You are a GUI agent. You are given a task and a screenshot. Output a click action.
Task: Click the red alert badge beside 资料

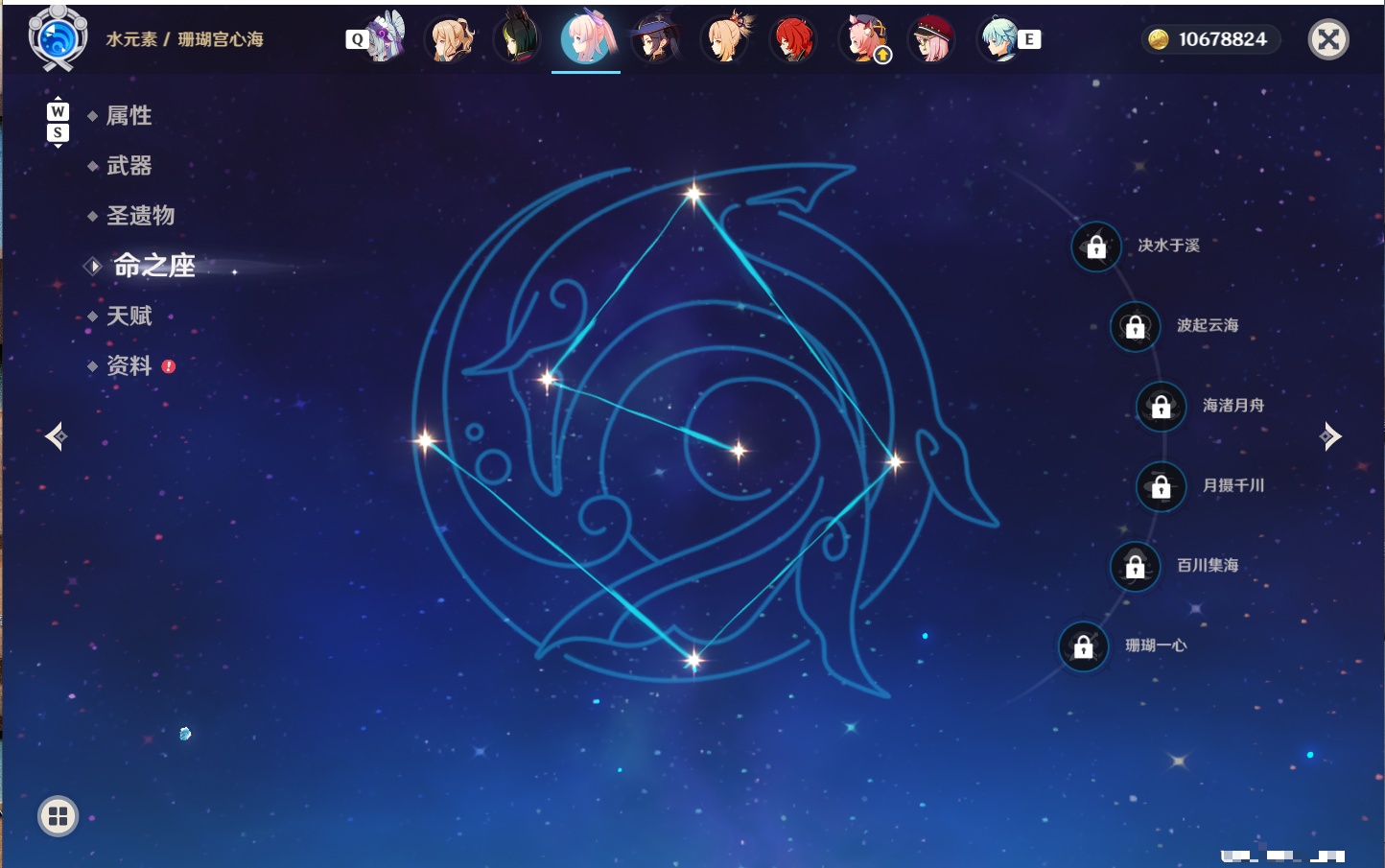(169, 366)
